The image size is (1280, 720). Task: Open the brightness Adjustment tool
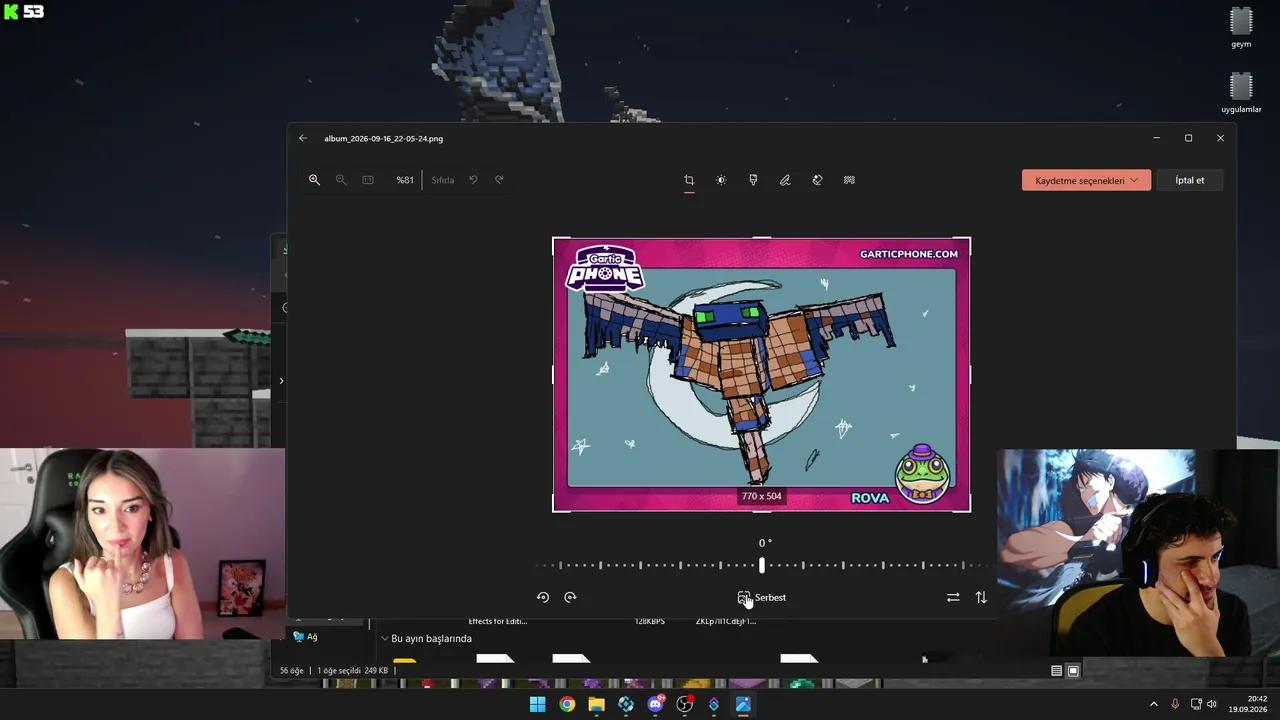point(721,180)
